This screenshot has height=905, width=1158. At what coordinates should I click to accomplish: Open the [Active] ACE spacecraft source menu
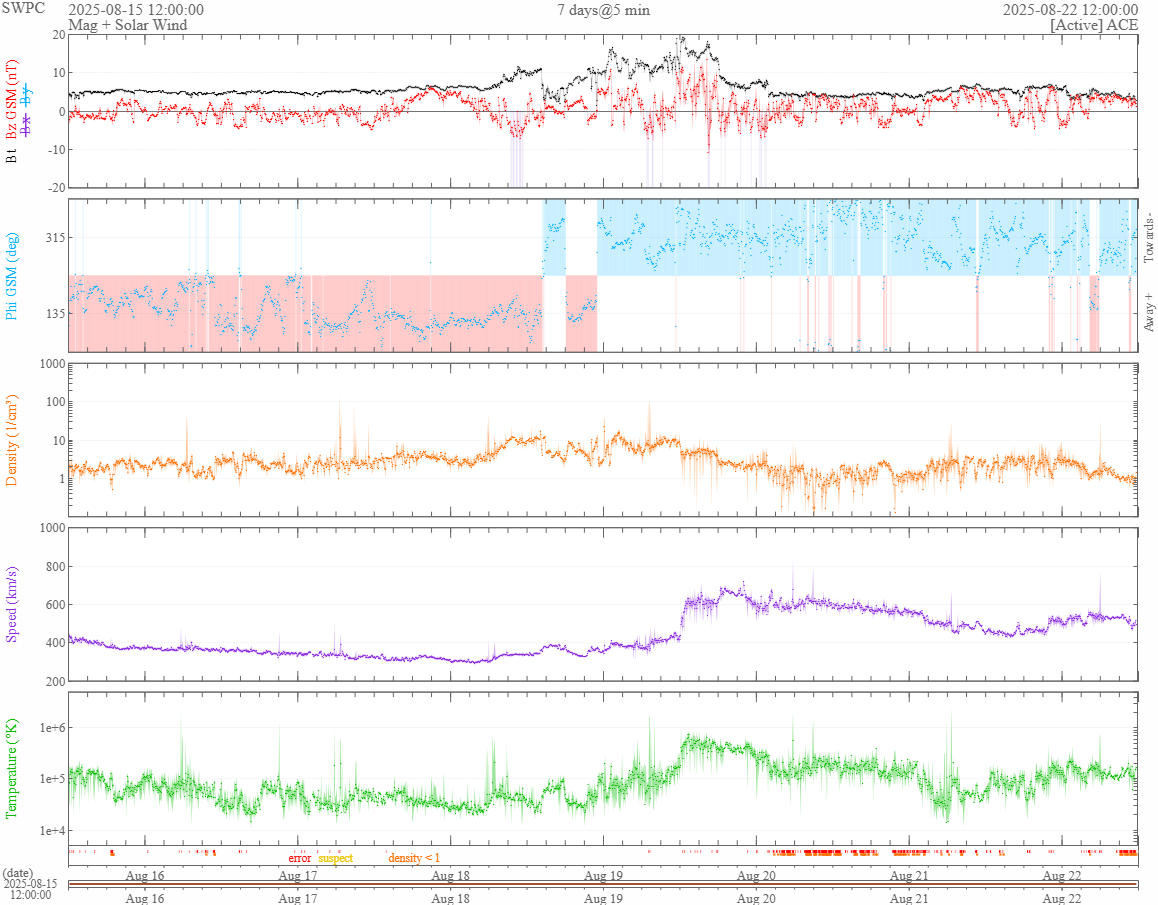[x=1094, y=24]
